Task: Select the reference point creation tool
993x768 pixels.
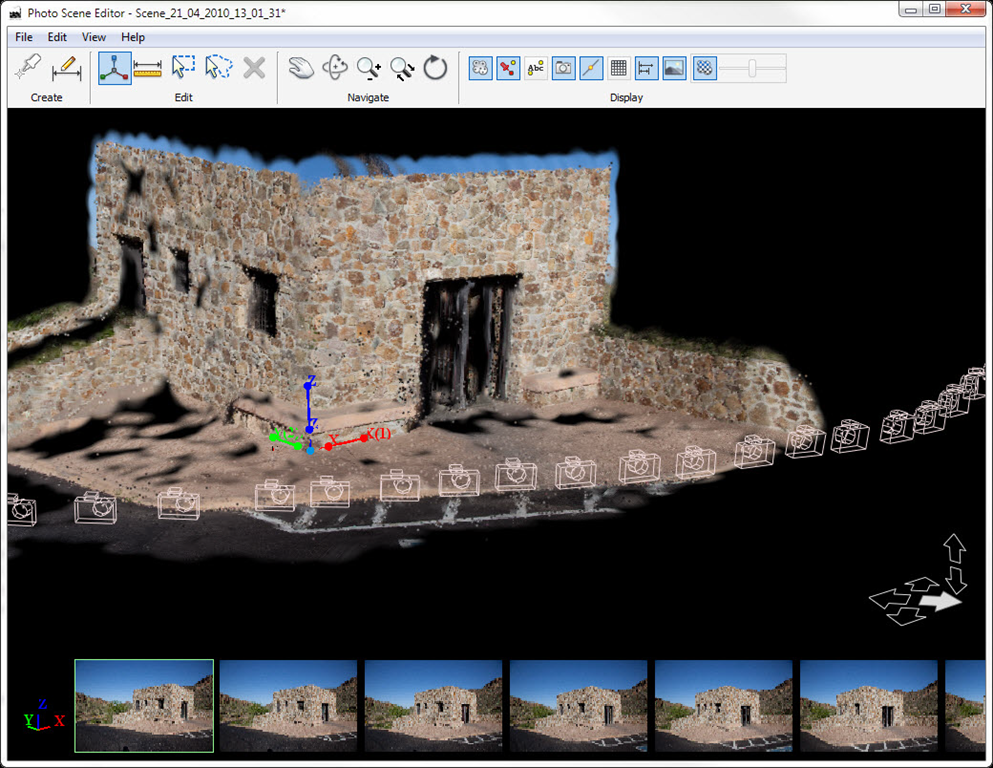Action: tap(28, 67)
